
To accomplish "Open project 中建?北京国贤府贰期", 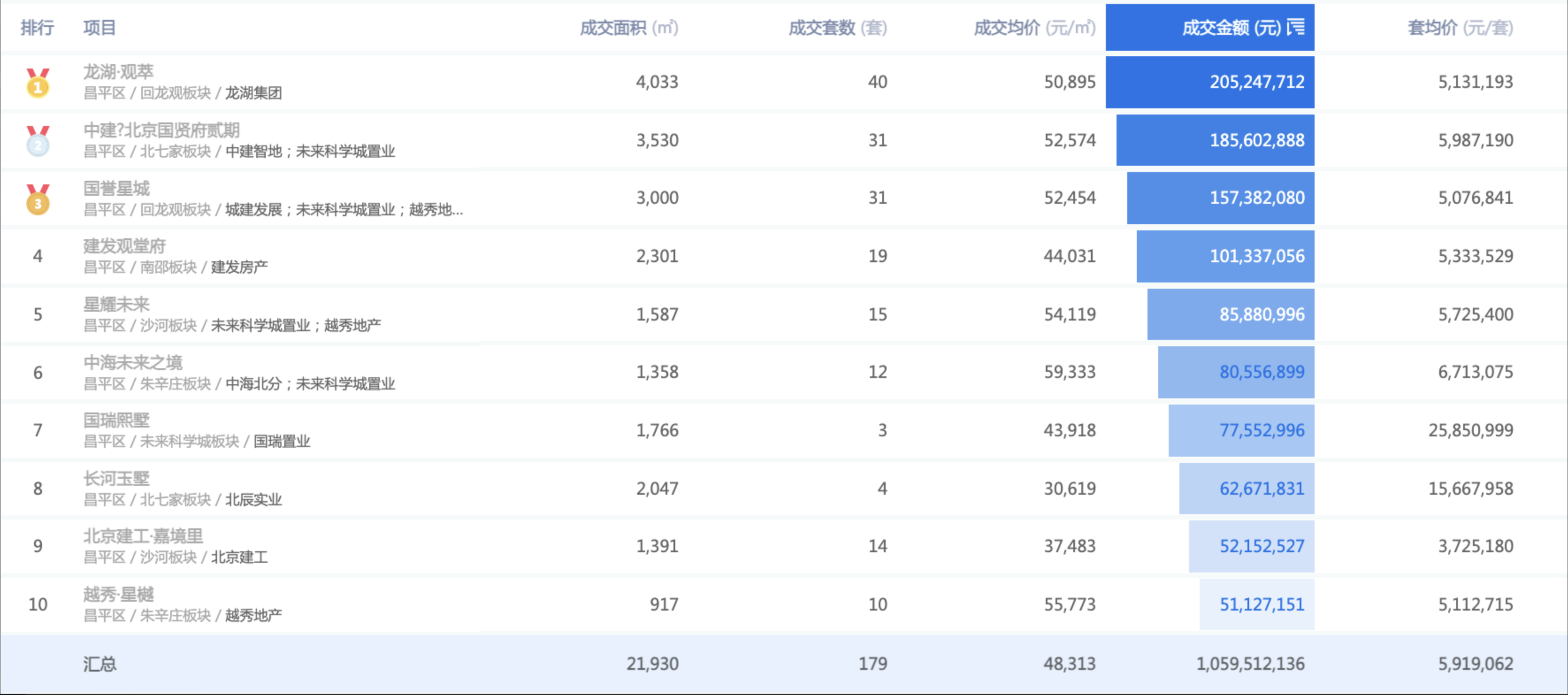I will coord(161,130).
